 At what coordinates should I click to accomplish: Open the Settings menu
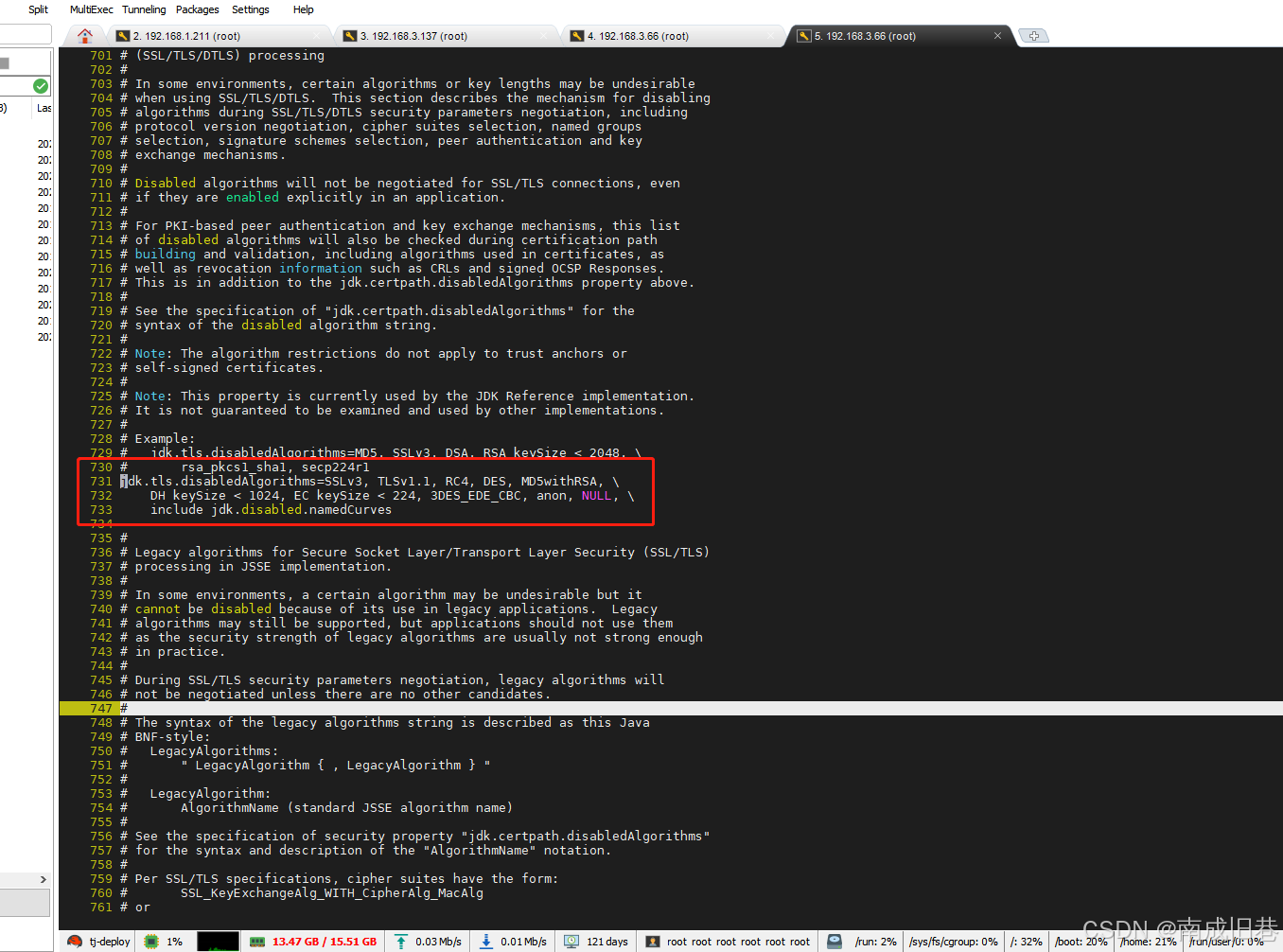point(250,9)
